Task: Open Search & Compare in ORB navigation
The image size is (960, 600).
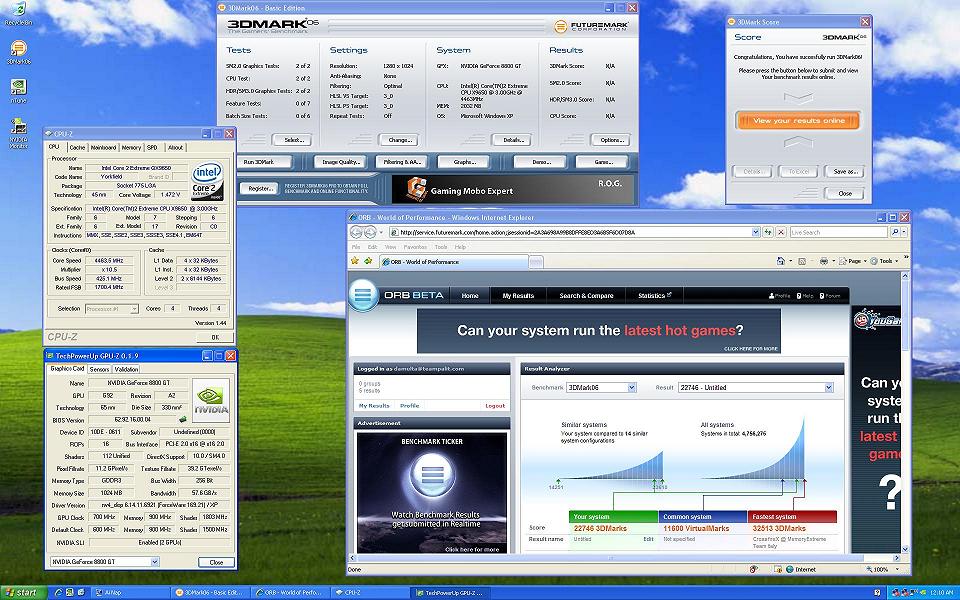Action: [x=586, y=296]
